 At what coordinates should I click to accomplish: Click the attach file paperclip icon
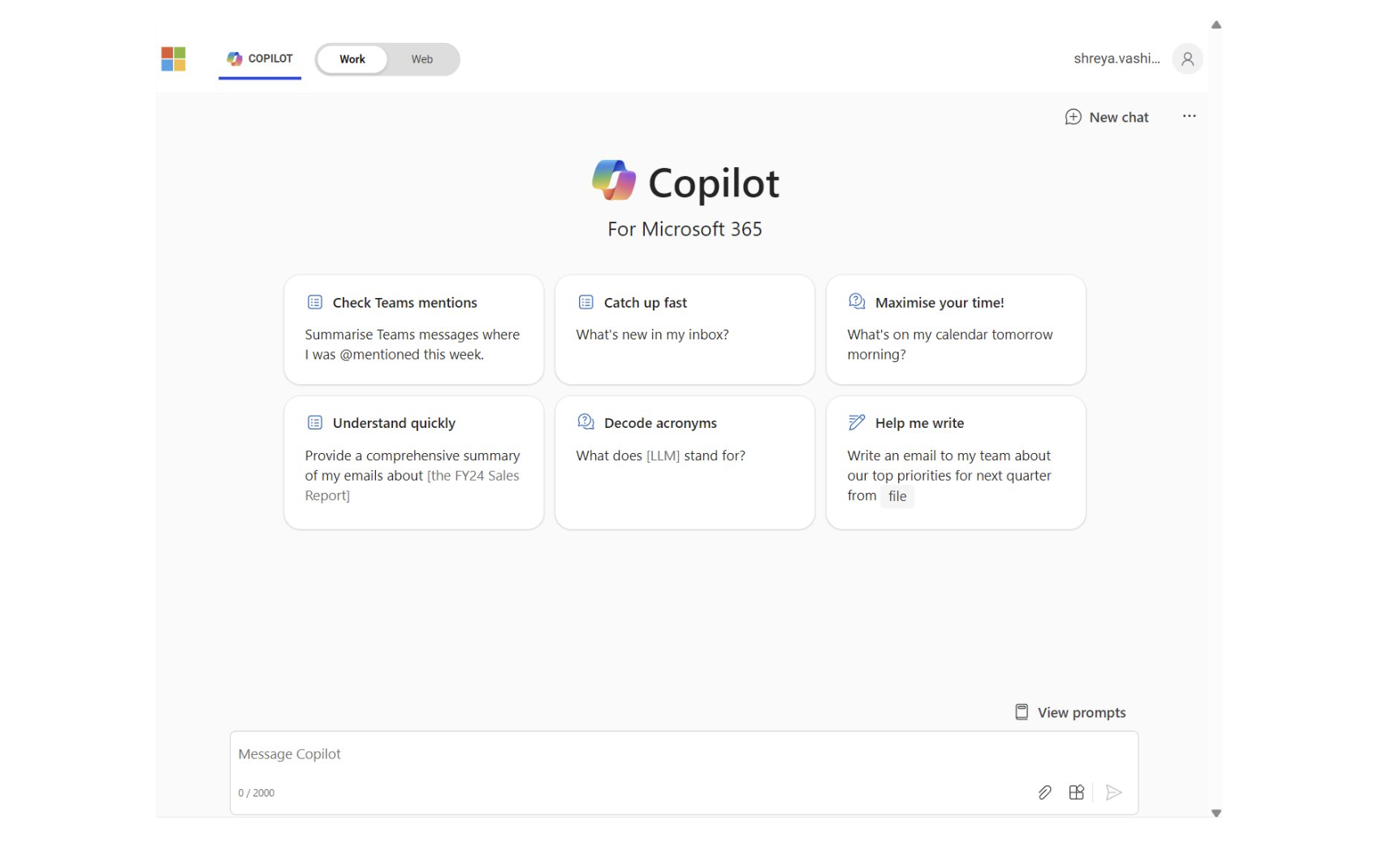(1044, 792)
